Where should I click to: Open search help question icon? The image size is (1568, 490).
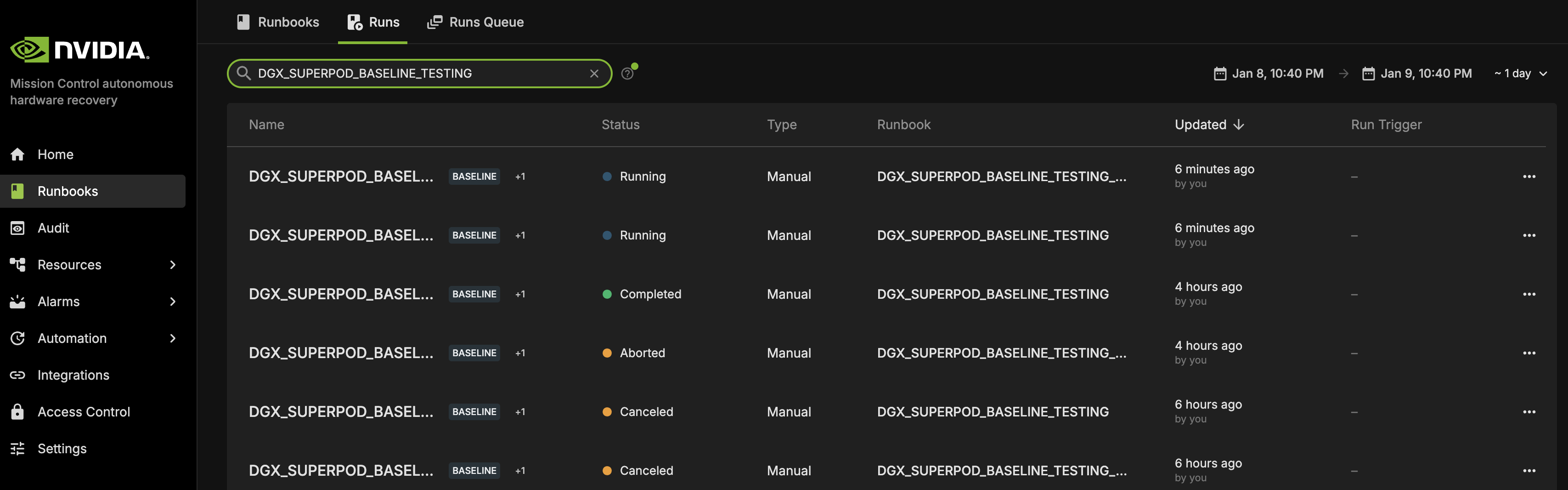click(x=627, y=73)
